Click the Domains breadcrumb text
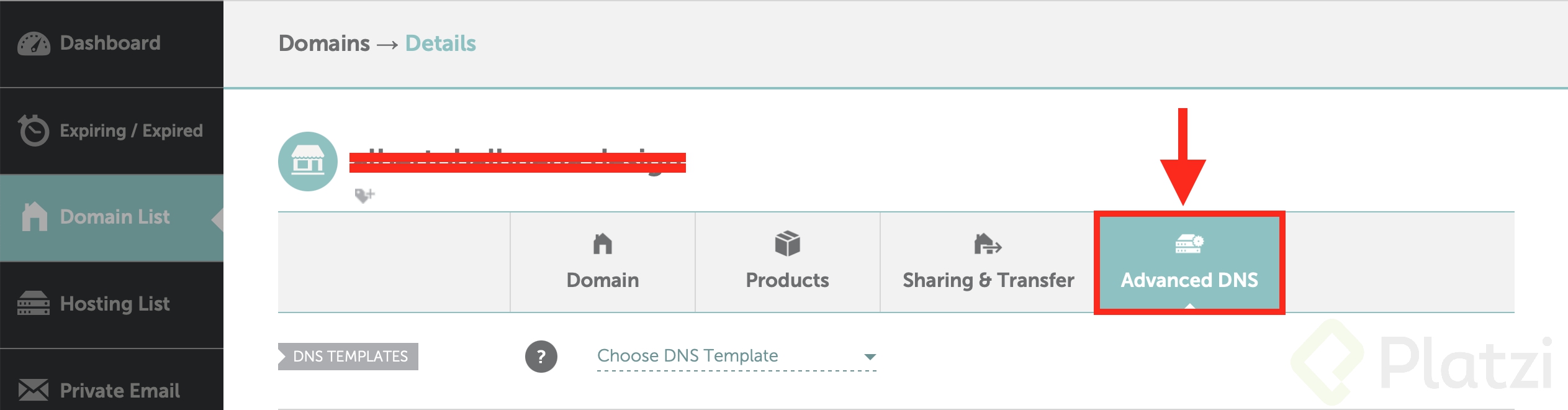Viewport: 1568px width, 410px height. coord(324,43)
